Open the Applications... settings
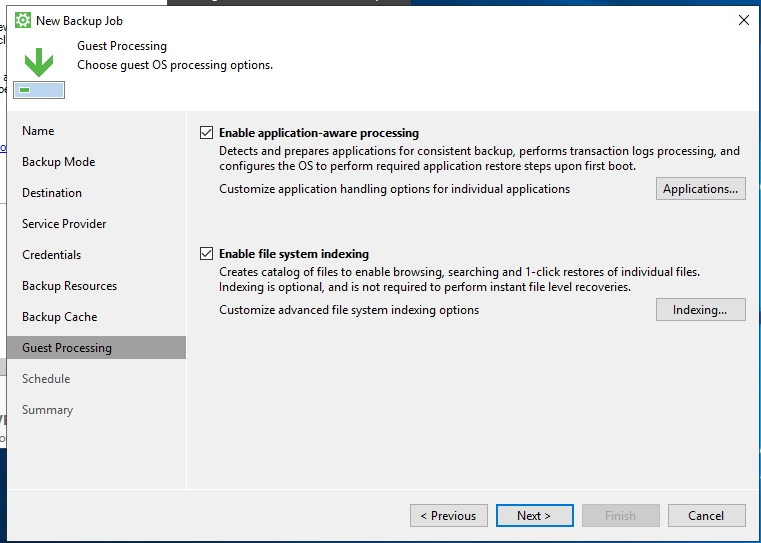The image size is (761, 543). 700,189
